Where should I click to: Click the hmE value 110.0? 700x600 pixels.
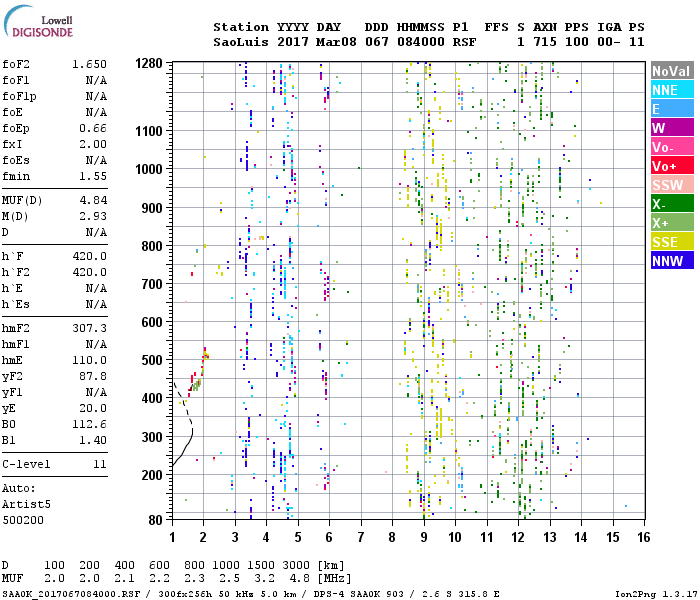(89, 360)
